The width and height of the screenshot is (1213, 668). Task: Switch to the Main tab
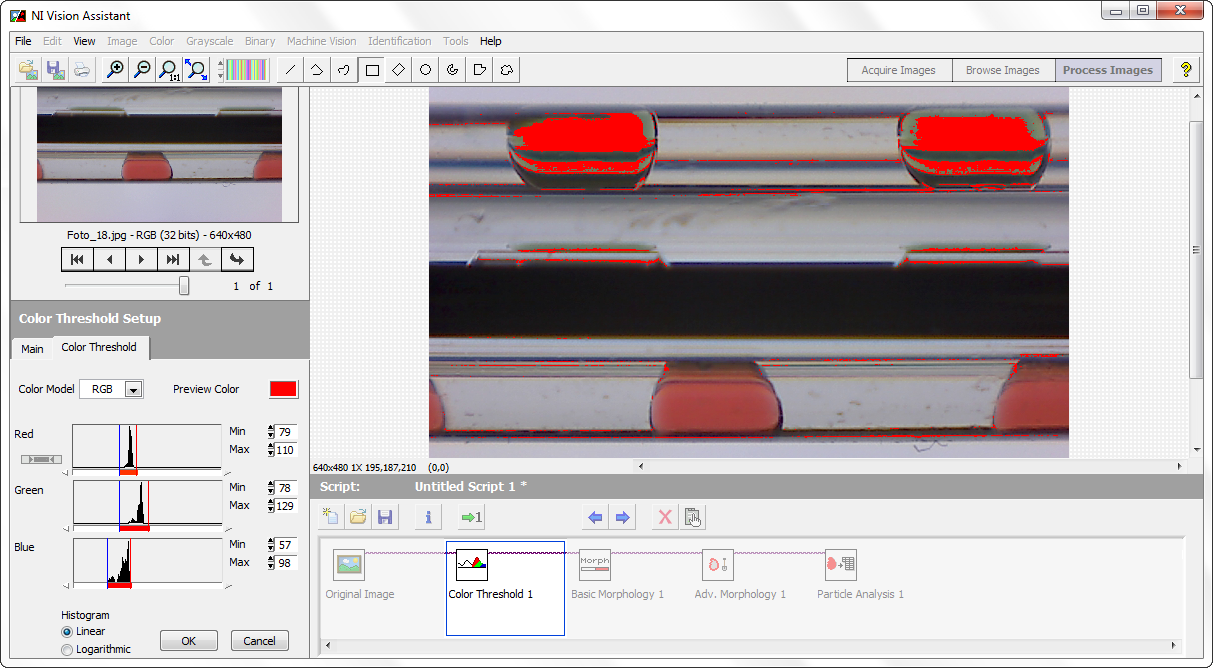click(x=33, y=349)
